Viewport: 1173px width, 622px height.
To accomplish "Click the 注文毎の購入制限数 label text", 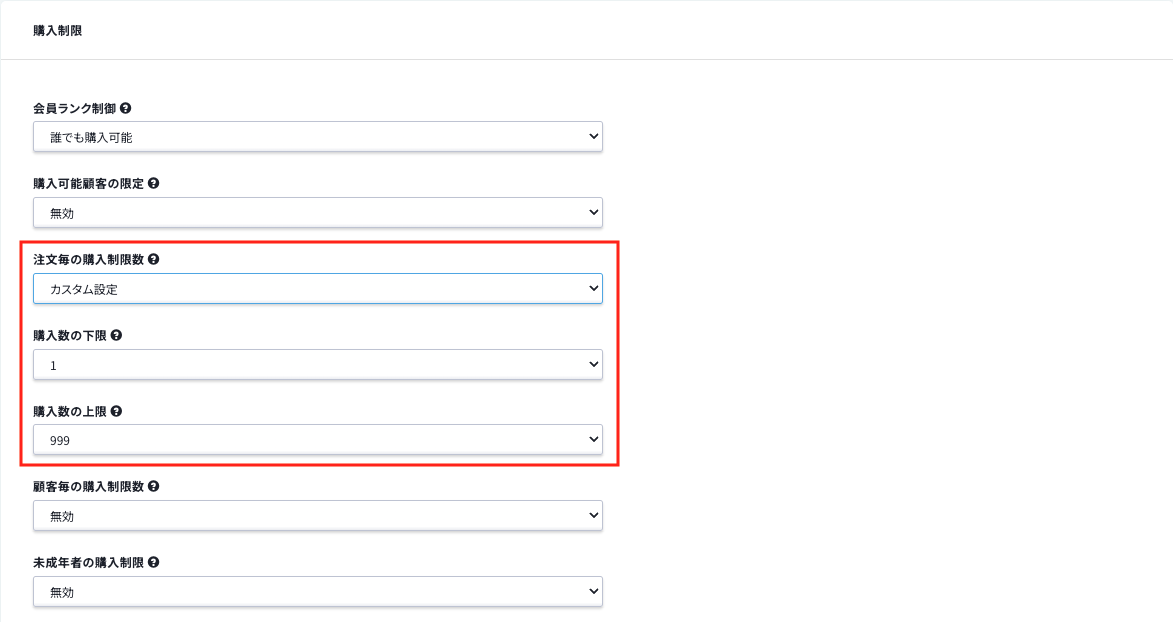I will [88, 260].
